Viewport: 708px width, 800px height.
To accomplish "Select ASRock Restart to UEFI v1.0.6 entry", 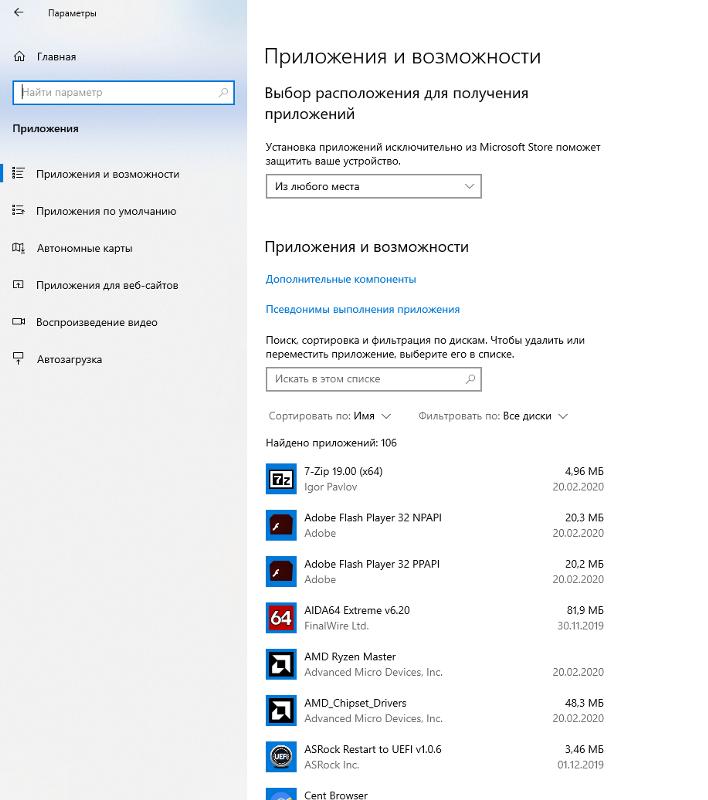I will pyautogui.click(x=435, y=757).
